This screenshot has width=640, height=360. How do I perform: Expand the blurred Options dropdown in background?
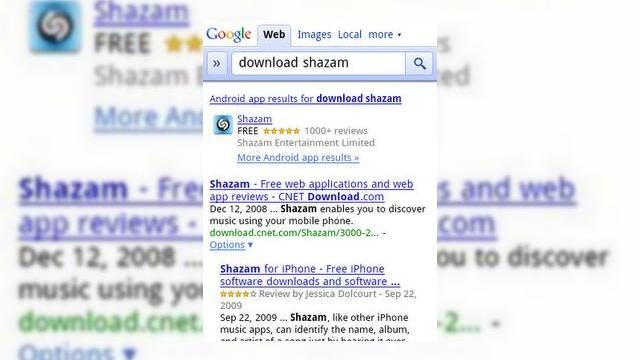[x=77, y=352]
